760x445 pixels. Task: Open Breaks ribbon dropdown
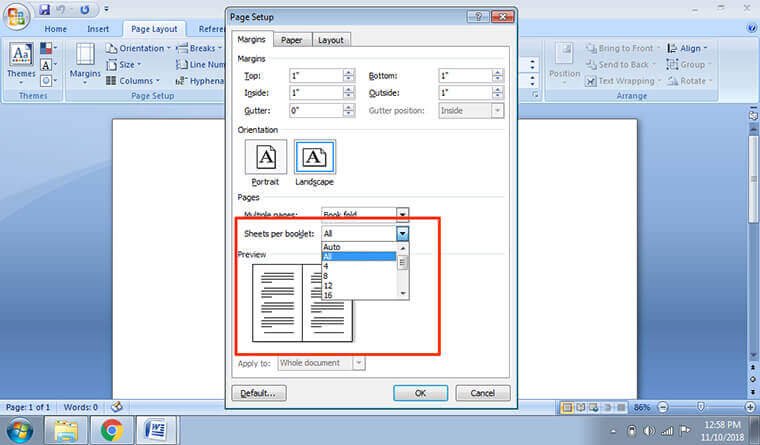199,48
